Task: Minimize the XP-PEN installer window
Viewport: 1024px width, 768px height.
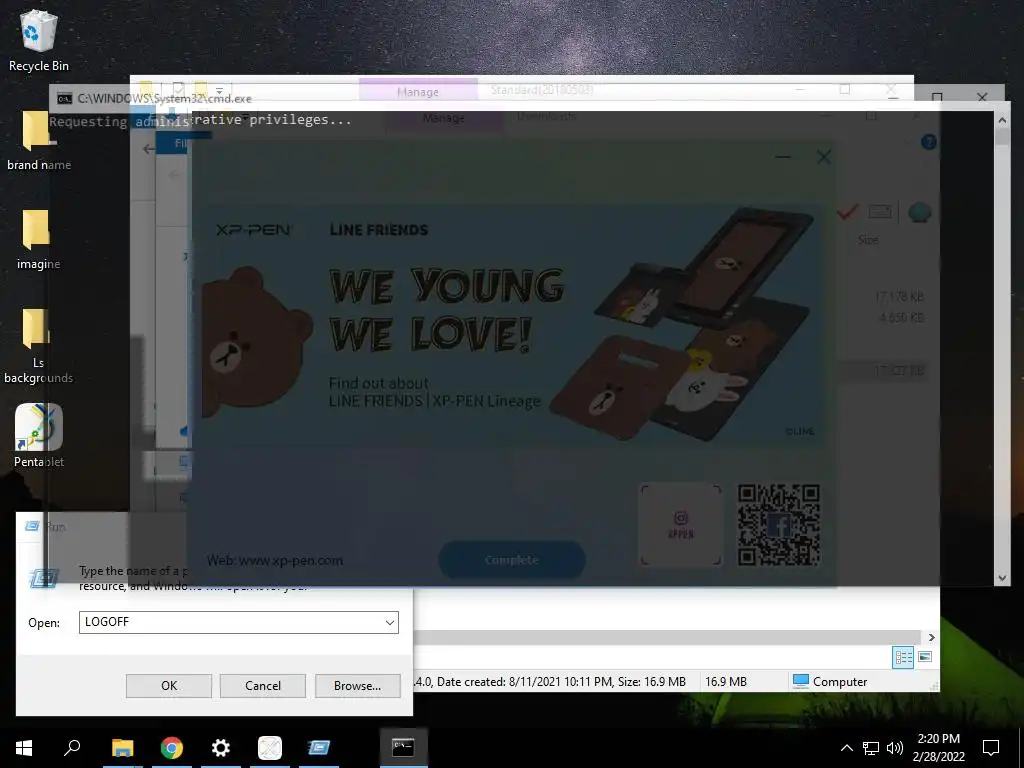Action: coord(783,157)
